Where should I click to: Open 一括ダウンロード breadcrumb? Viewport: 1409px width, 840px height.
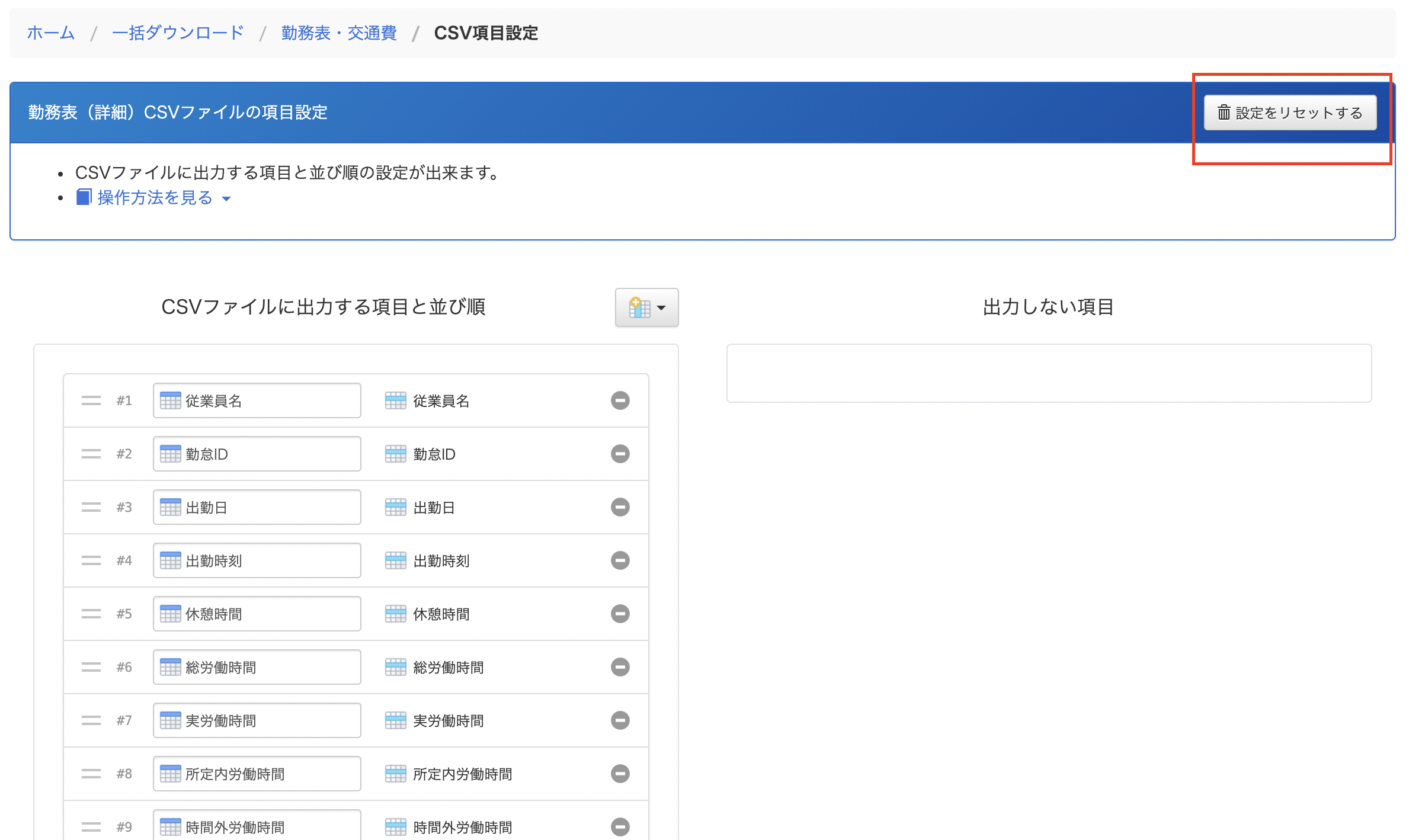178,33
